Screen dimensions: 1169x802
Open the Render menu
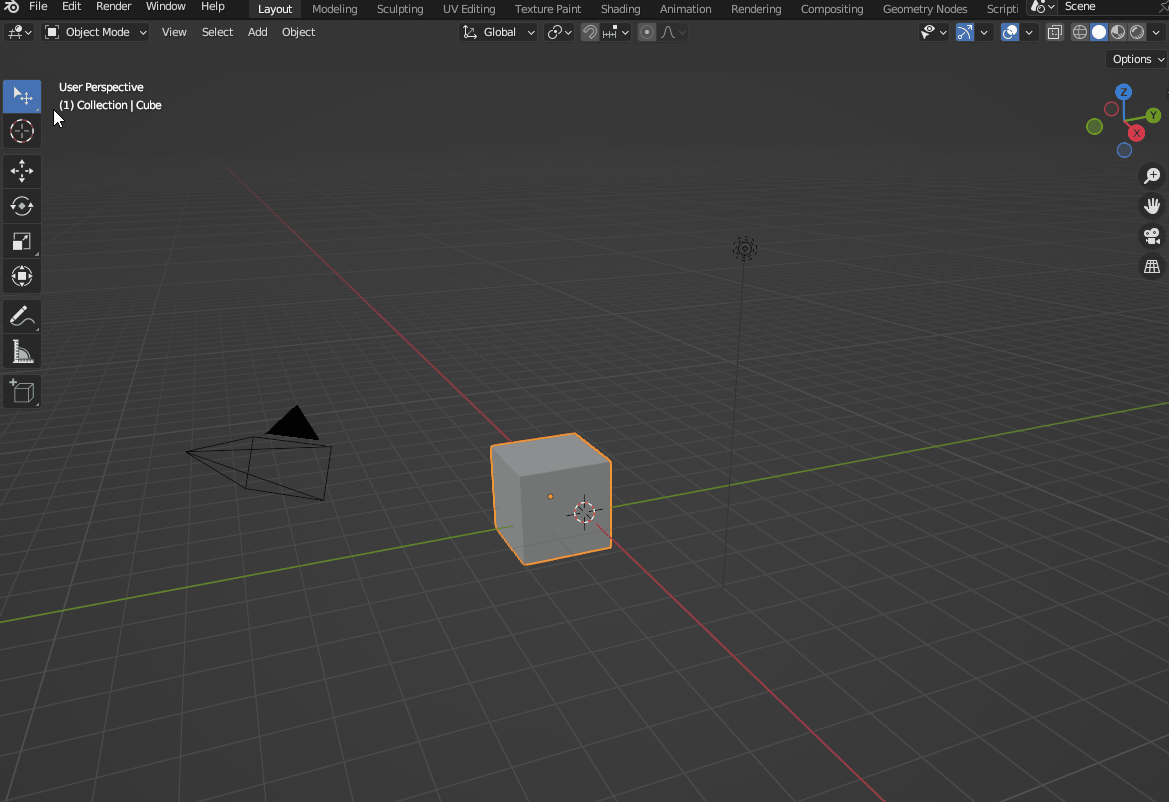point(113,7)
